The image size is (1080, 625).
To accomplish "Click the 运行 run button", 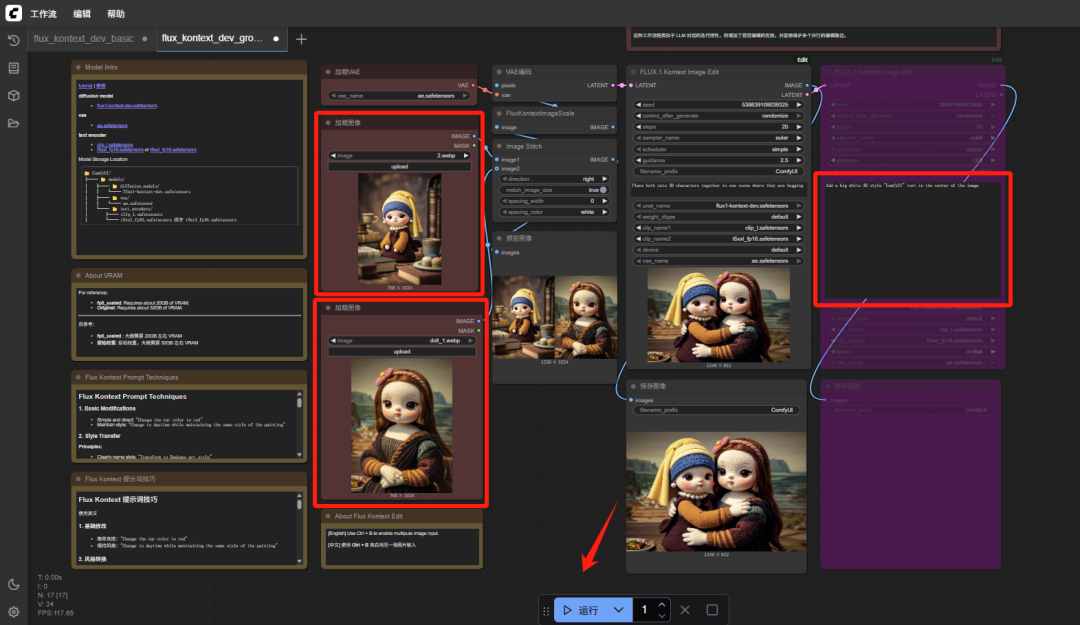I will point(581,610).
